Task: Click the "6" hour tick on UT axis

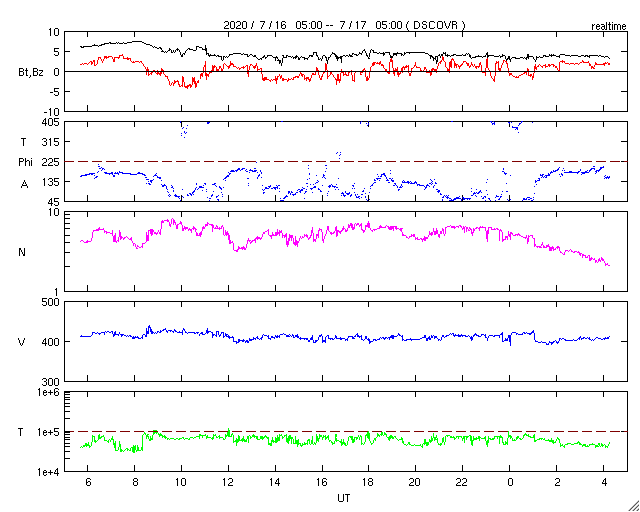Action: pos(87,482)
